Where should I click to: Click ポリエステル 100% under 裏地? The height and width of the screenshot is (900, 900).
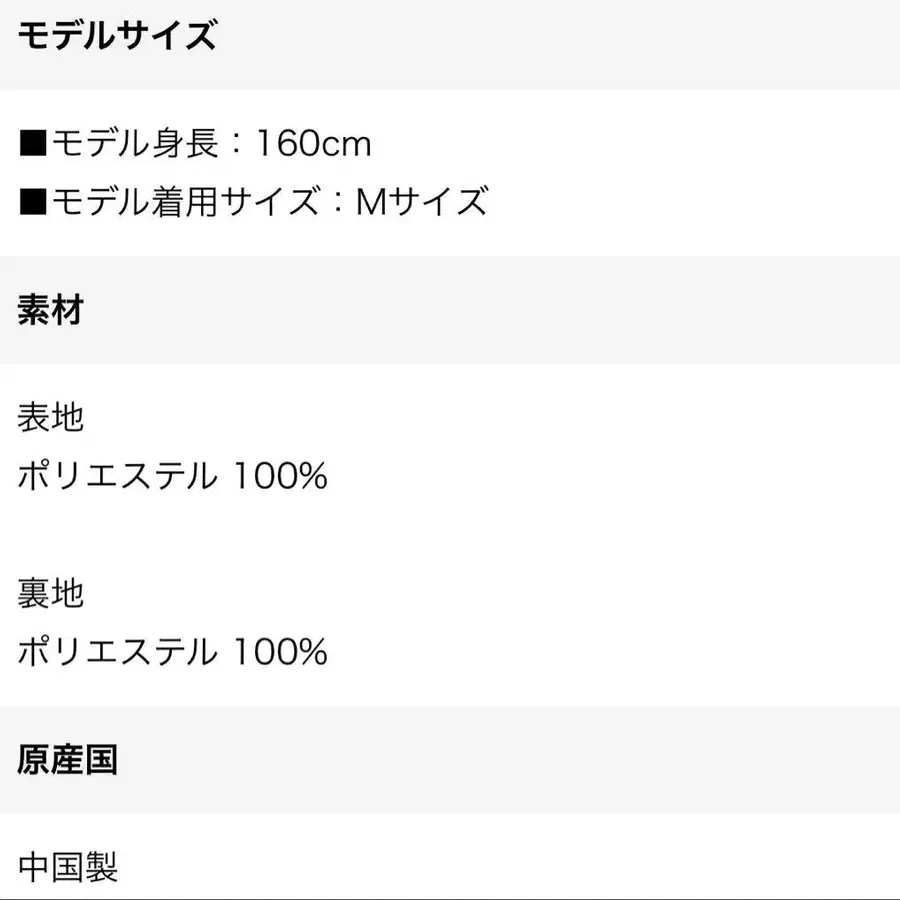[x=172, y=651]
